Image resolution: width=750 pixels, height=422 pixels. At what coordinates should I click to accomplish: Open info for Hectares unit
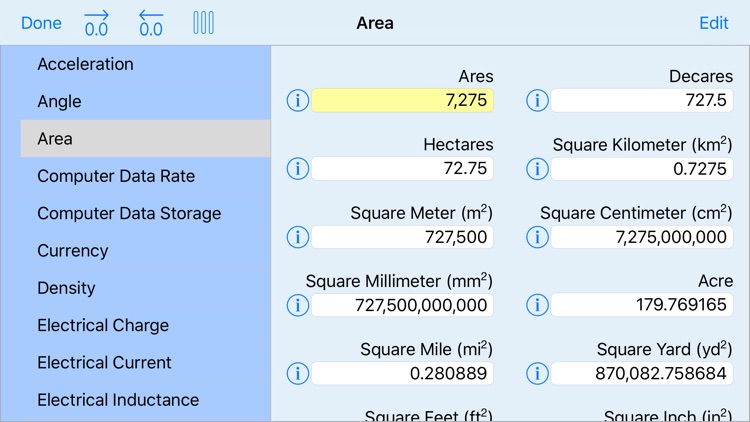click(x=298, y=169)
